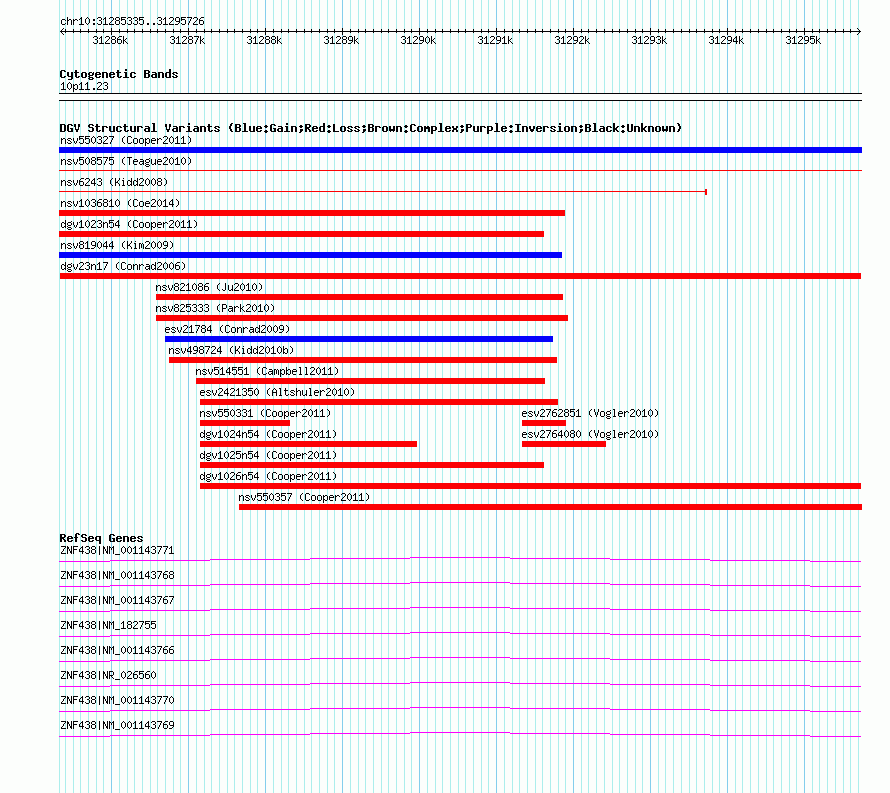The image size is (890, 793).
Task: Click the 31292k ruler tick label
Action: (x=572, y=40)
